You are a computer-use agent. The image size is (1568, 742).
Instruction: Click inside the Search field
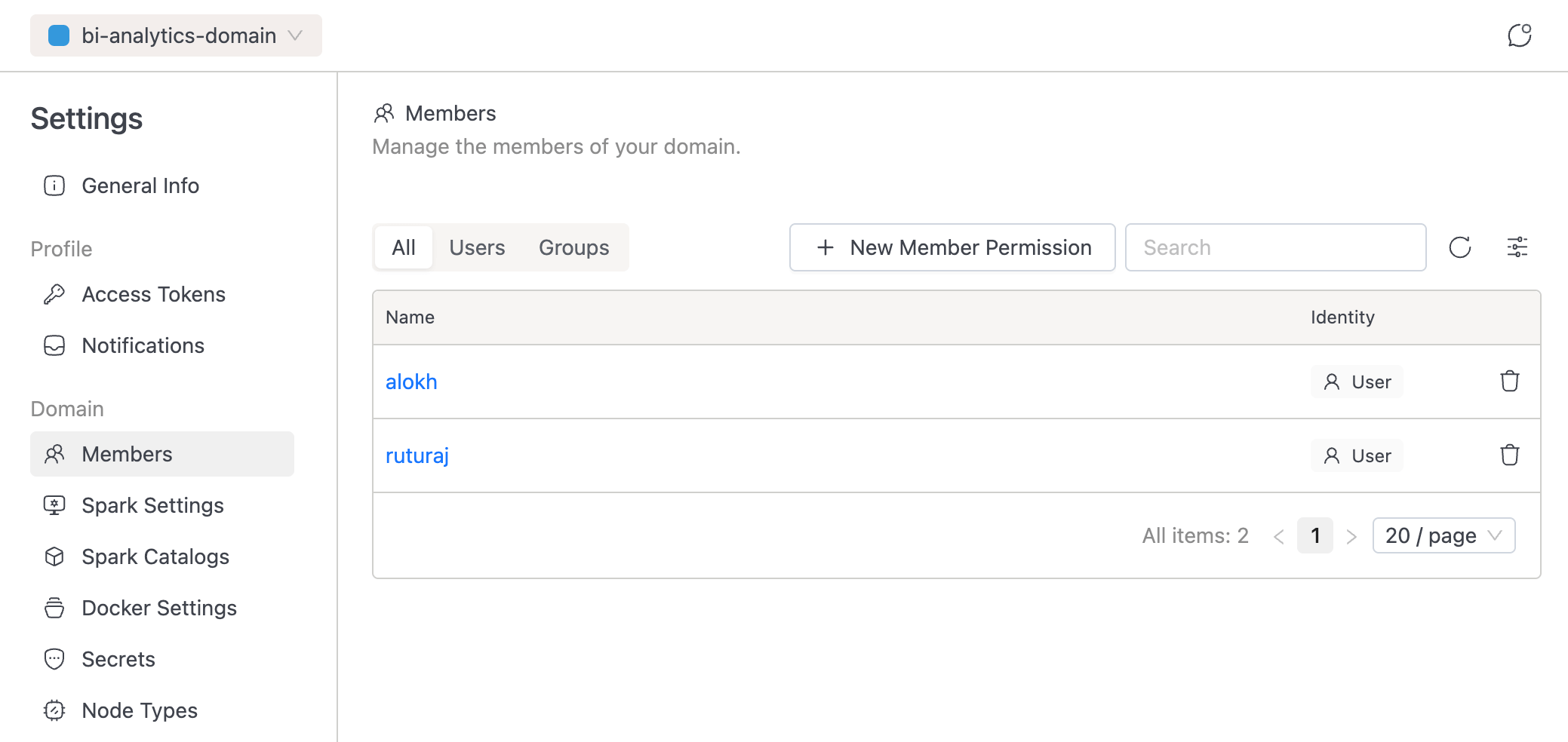click(1275, 247)
